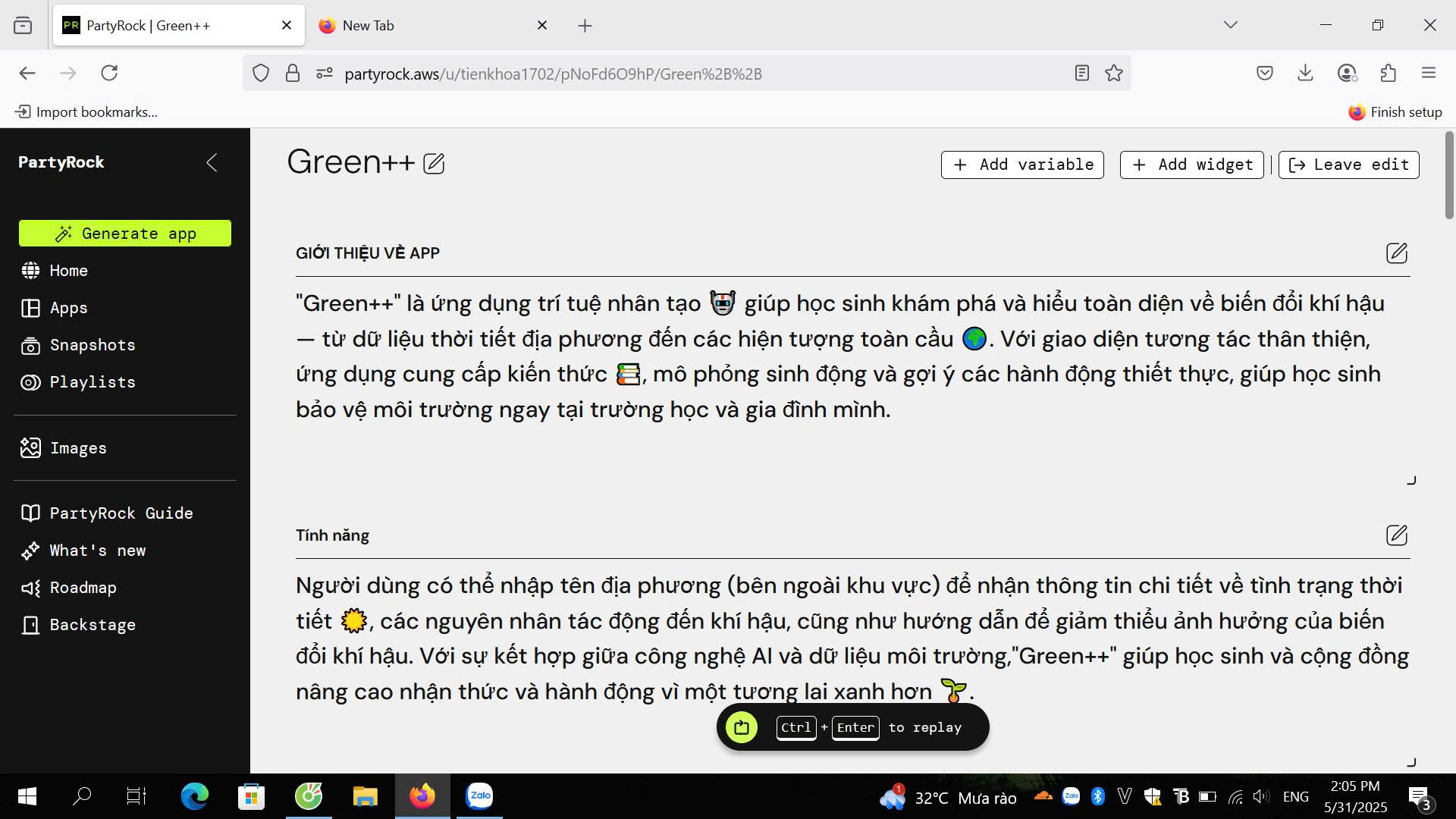Image resolution: width=1456 pixels, height=819 pixels.
Task: Open the list all tabs dropdown
Action: 1230,25
